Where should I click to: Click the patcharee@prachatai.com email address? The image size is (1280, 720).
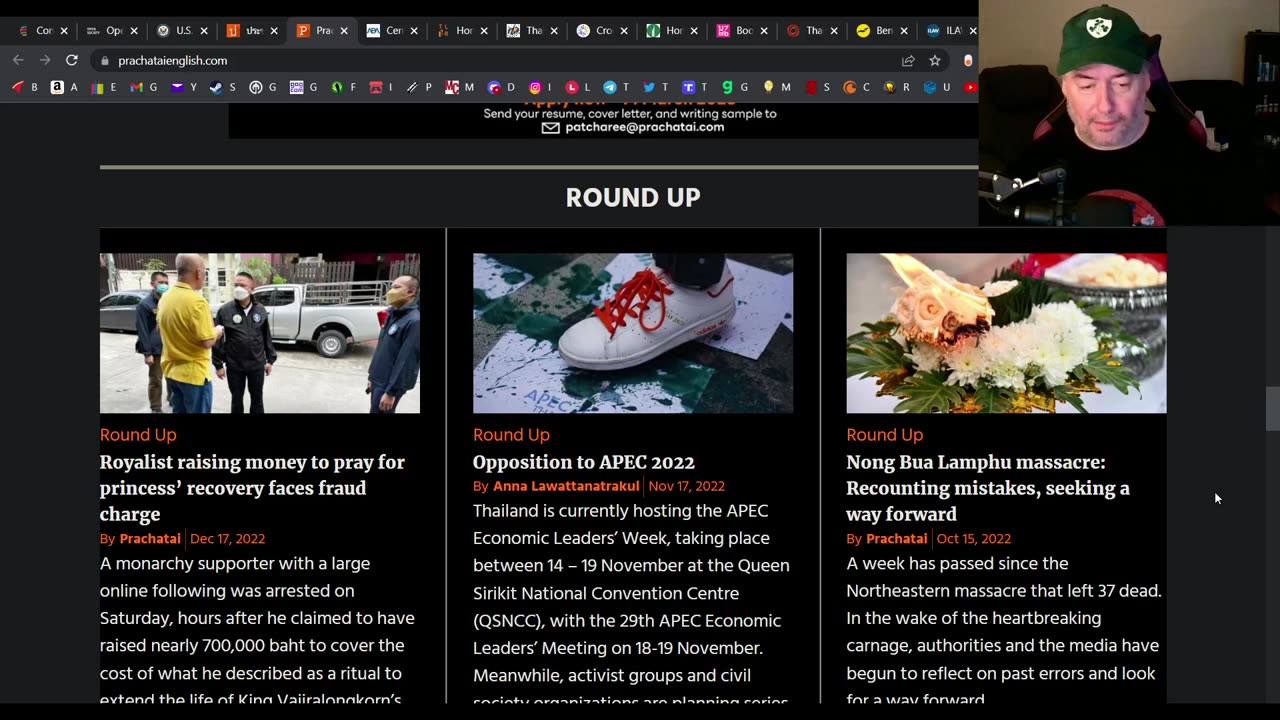644,127
